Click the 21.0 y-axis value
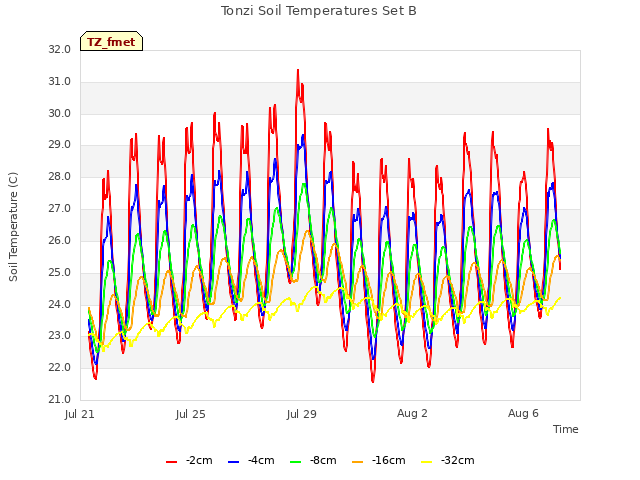The width and height of the screenshot is (640, 480). tap(60, 399)
